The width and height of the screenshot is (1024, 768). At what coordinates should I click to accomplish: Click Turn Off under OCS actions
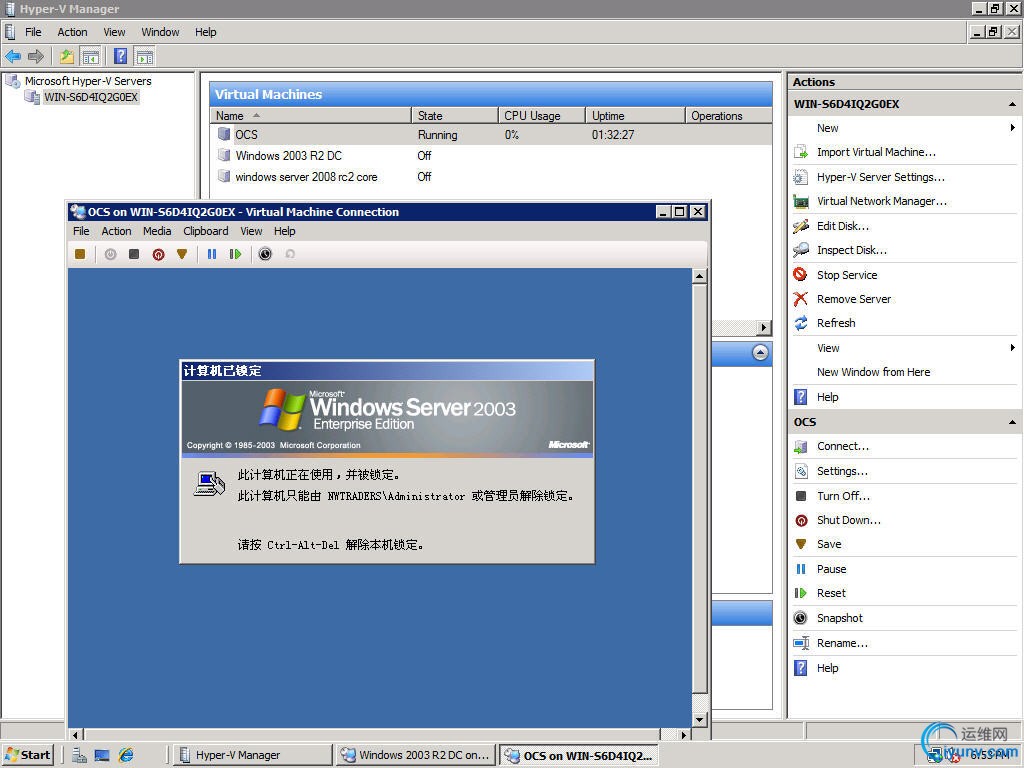[843, 496]
